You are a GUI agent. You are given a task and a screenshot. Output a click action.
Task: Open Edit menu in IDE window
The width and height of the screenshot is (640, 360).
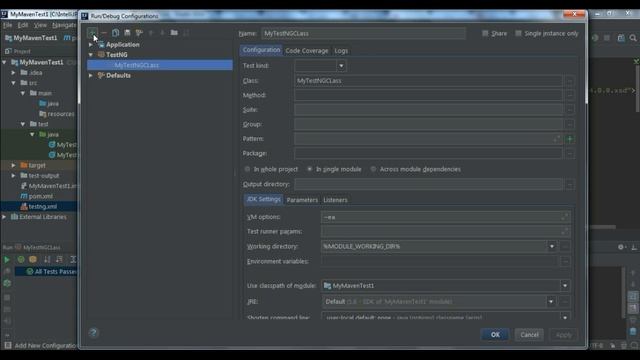click(23, 25)
